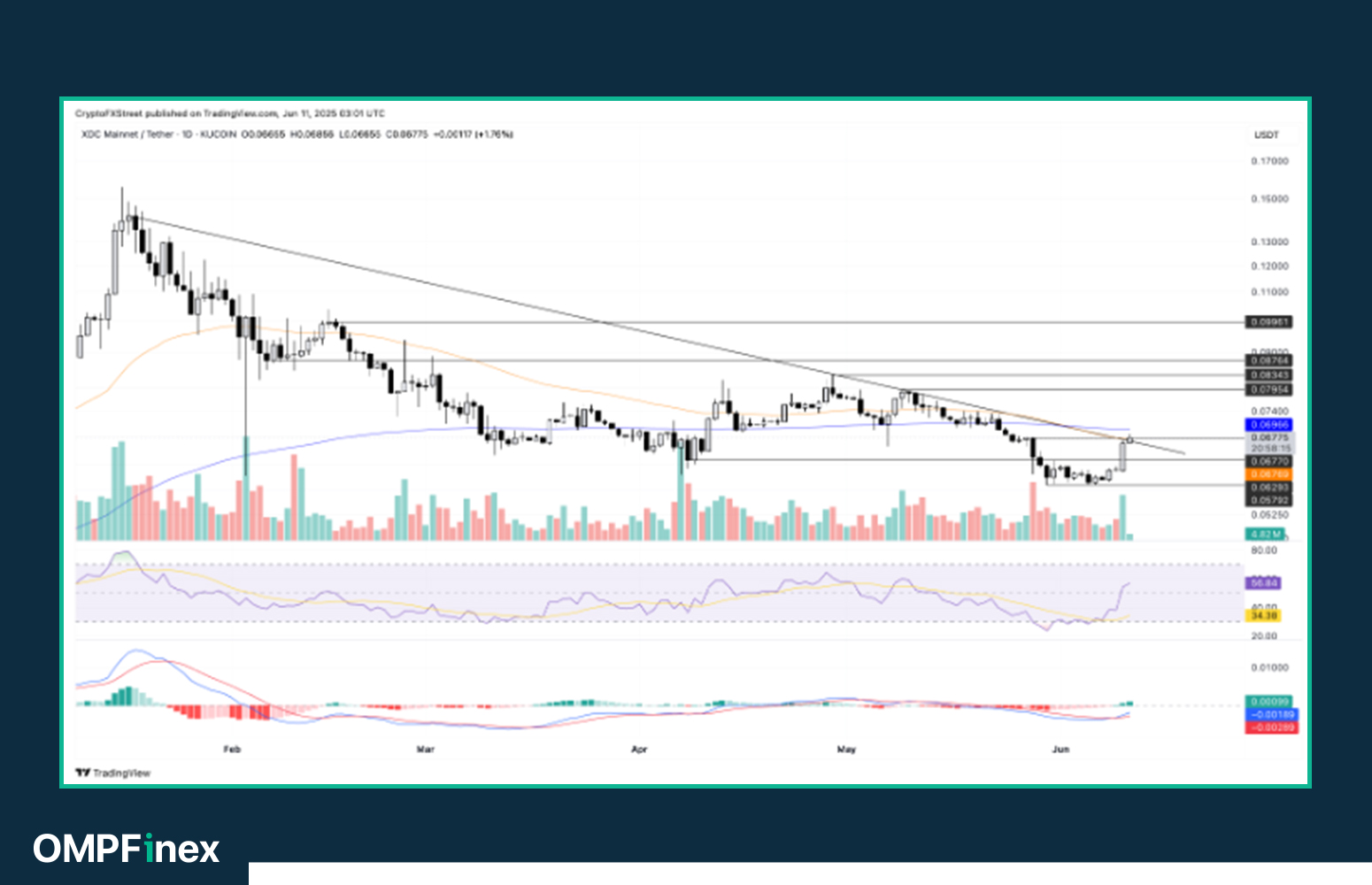Click the 0.15000 price axis tick
Viewport: 1372px width, 885px height.
[1269, 199]
